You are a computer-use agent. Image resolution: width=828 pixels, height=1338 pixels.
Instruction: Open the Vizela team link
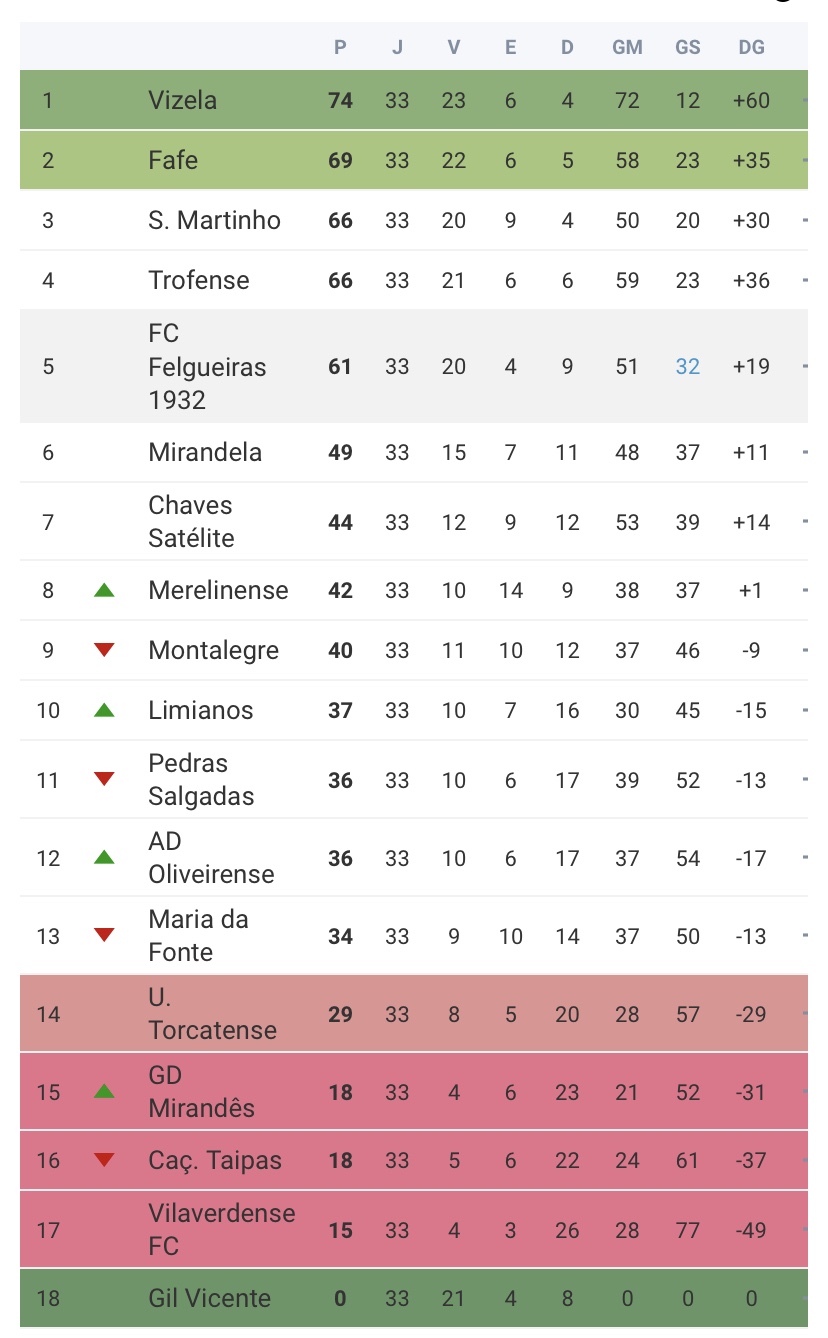pos(182,100)
